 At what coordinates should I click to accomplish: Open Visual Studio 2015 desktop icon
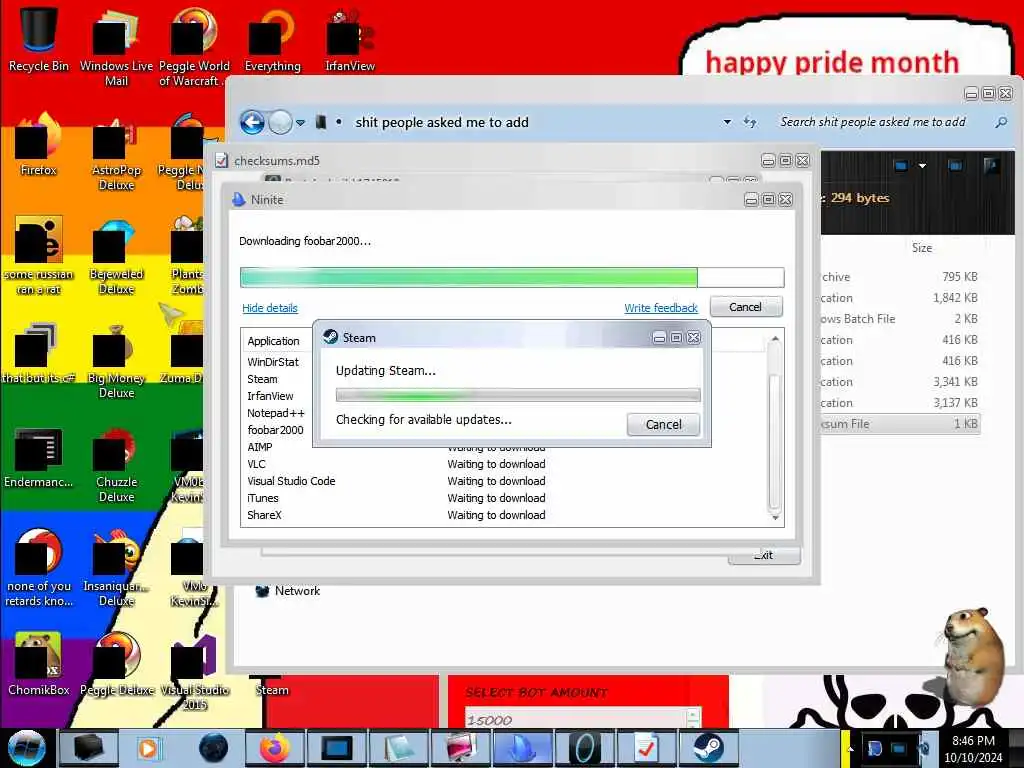point(195,673)
